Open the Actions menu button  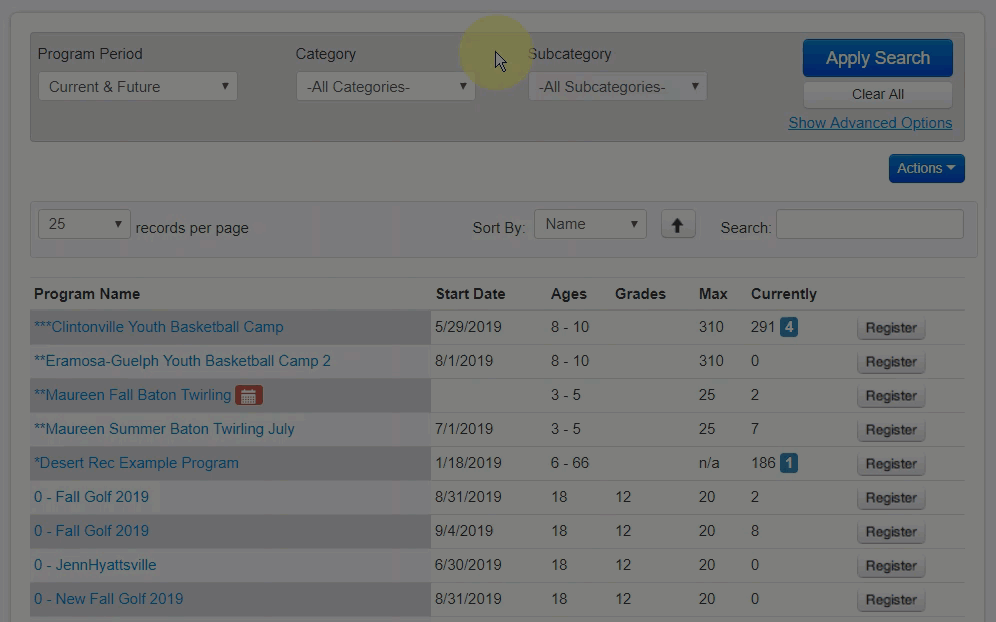point(926,168)
